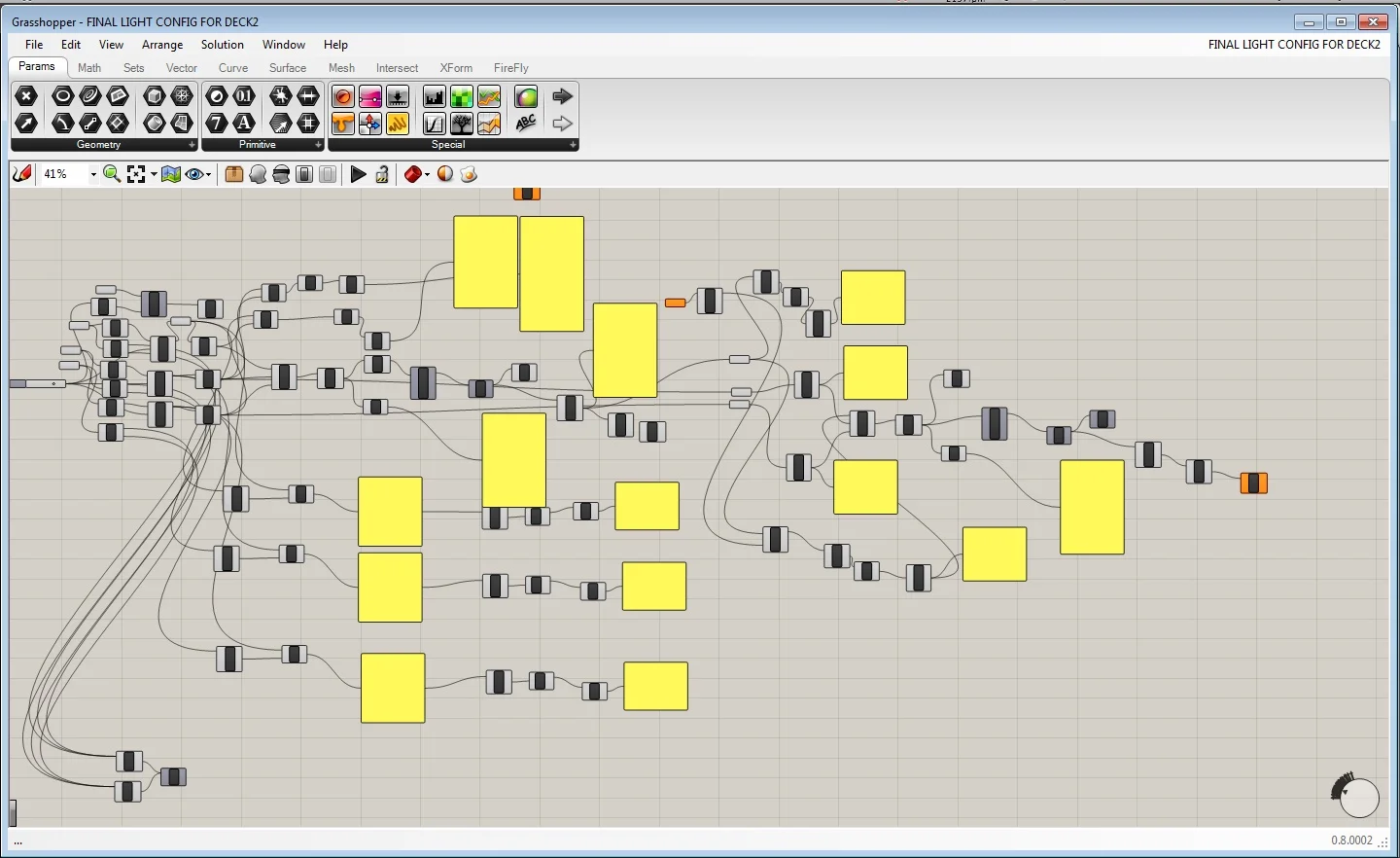Toggle the greyed selected-only preview button
The image size is (1400, 858).
(x=329, y=174)
